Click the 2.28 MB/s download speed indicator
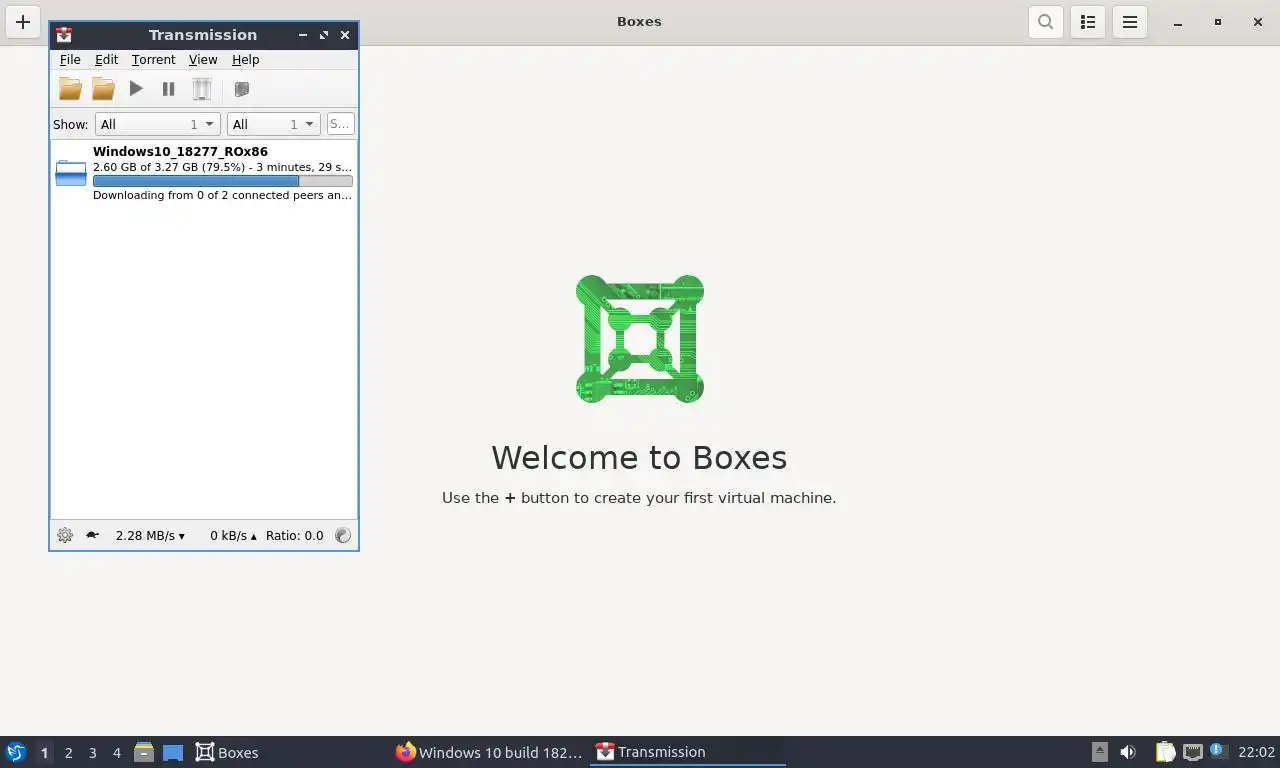Image resolution: width=1280 pixels, height=768 pixels. [150, 536]
